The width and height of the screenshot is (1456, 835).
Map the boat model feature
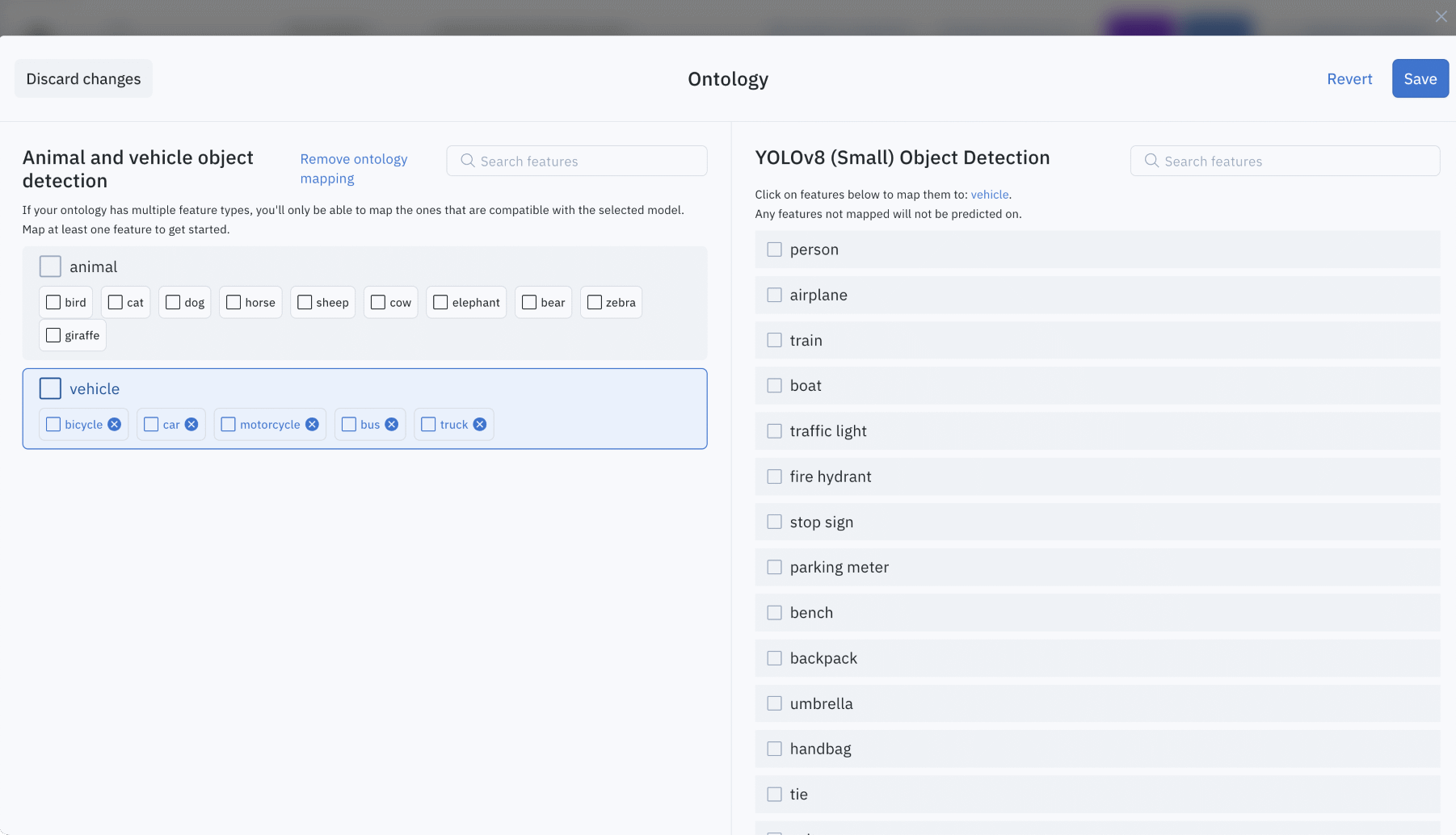coord(1097,386)
